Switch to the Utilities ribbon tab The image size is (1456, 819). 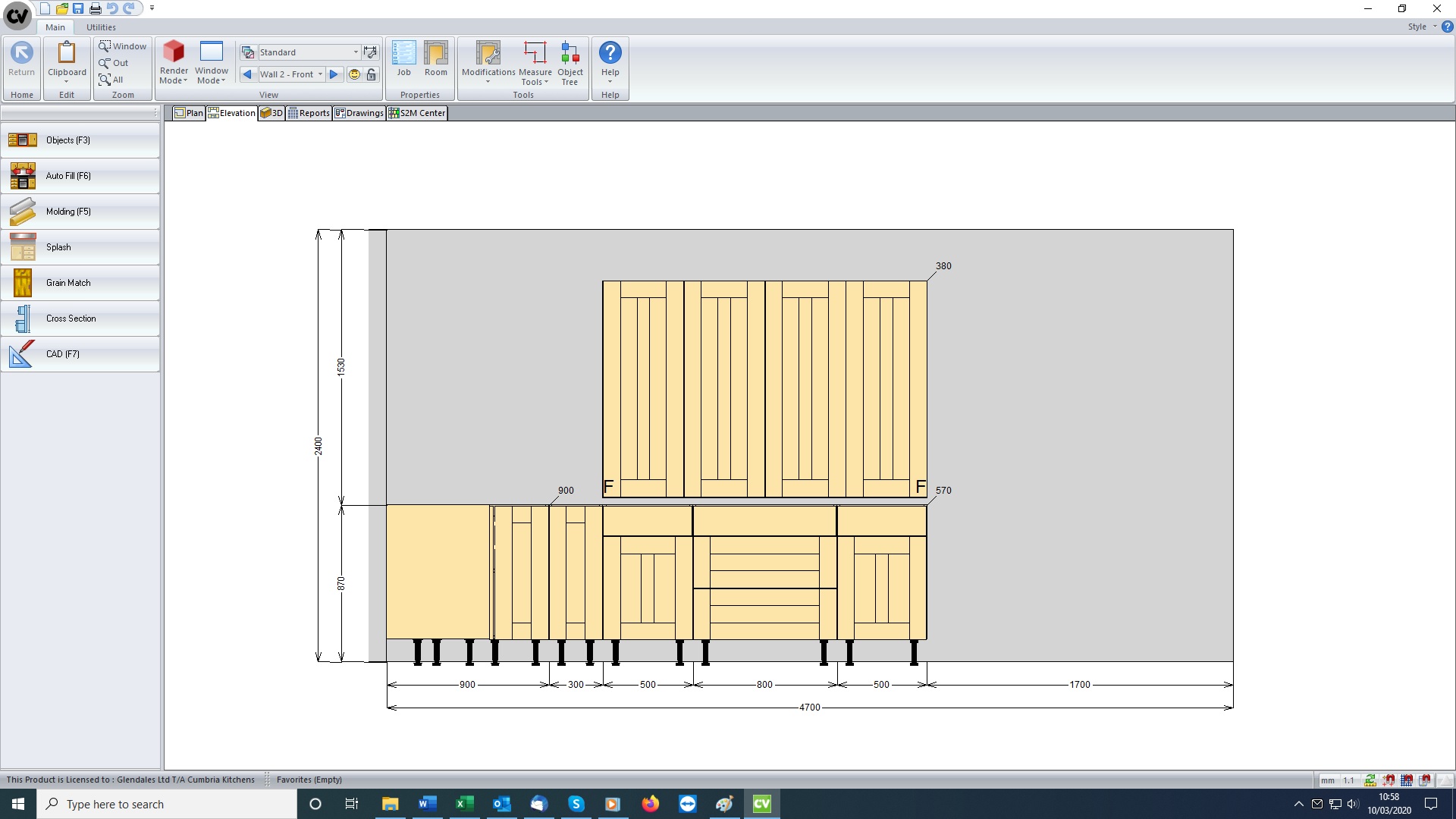click(101, 27)
